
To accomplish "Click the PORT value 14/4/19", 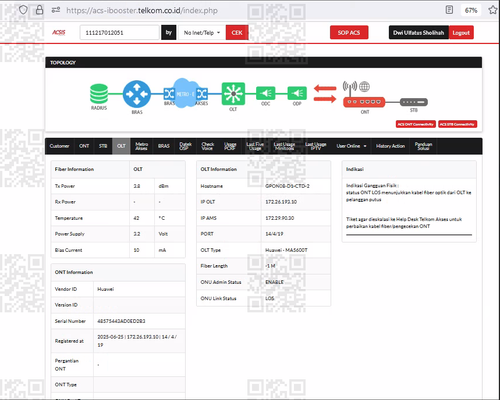I will coord(274,234).
